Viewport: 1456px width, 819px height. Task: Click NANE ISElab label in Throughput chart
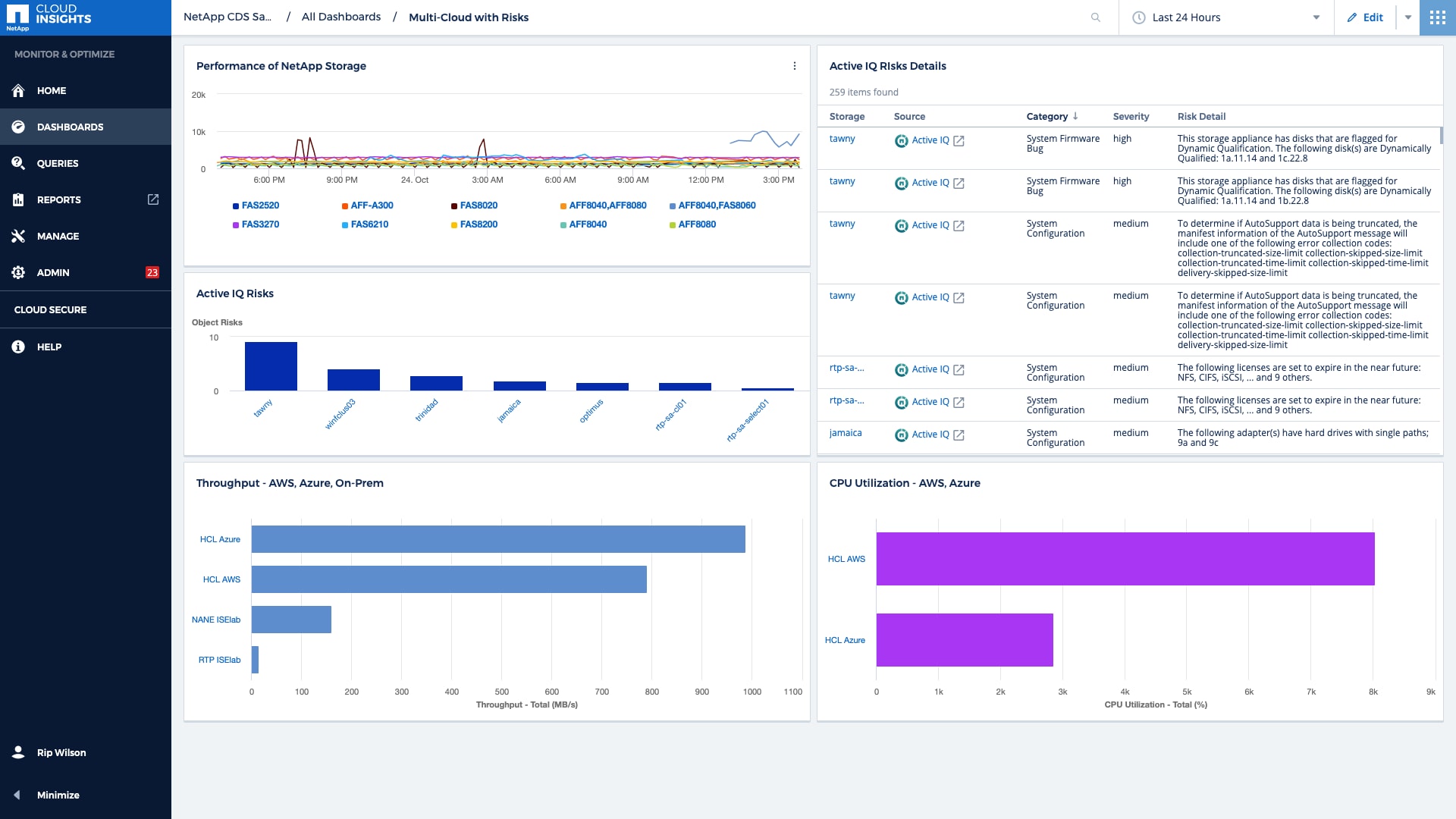(216, 620)
